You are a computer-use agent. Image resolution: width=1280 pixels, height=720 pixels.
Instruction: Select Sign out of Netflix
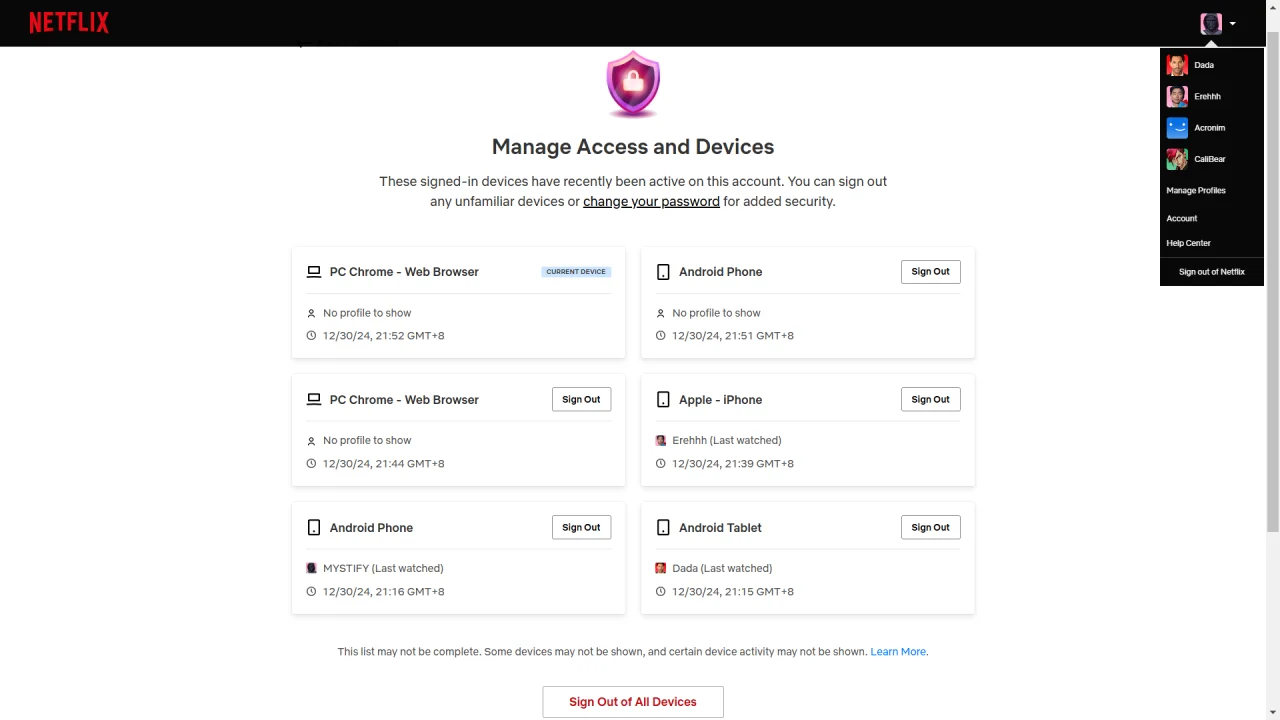pyautogui.click(x=1212, y=272)
